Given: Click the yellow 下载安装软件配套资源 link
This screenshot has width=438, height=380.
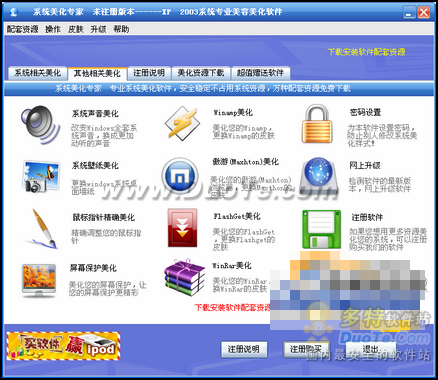Looking at the screenshot, I should tap(366, 52).
